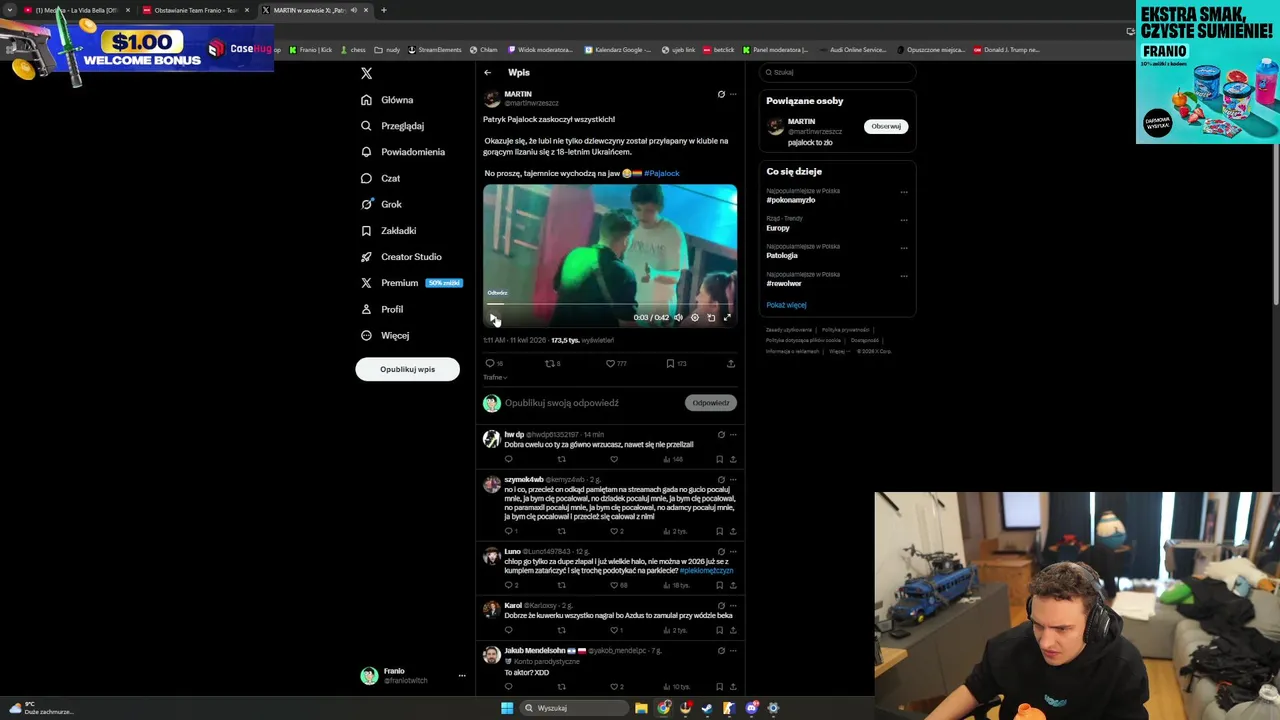This screenshot has height=720, width=1280.
Task: Open #pokonamyzło trending topic
Action: (x=791, y=200)
